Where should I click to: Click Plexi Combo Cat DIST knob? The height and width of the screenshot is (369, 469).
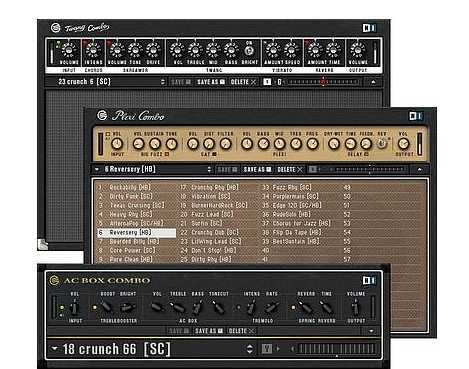(x=209, y=144)
